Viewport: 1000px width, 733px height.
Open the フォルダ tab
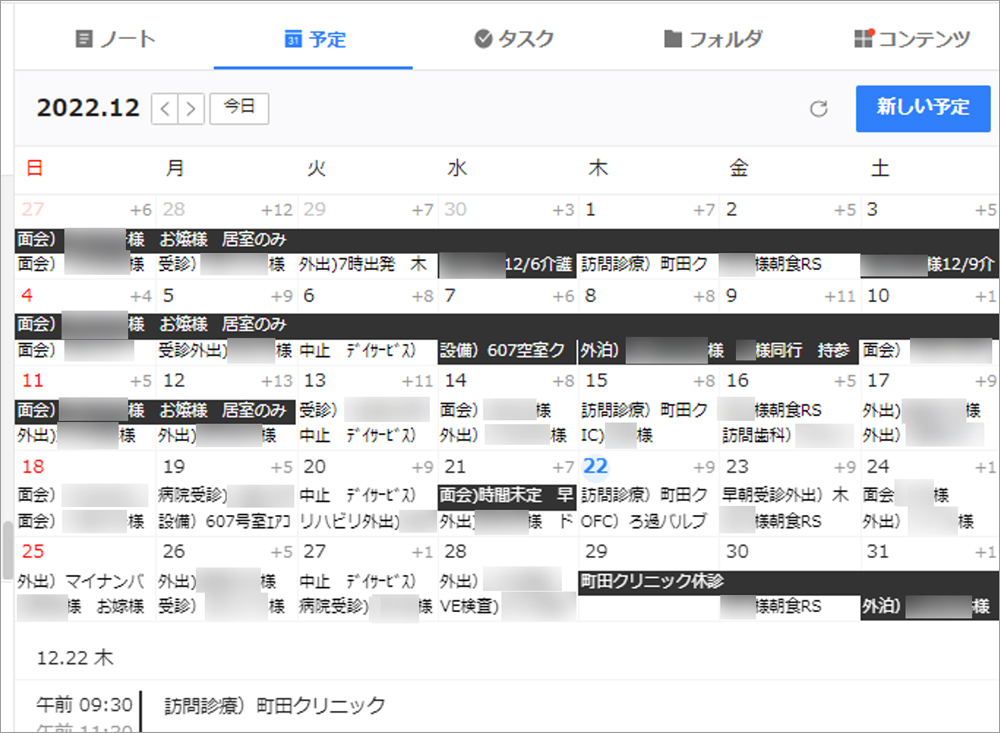pyautogui.click(x=713, y=39)
